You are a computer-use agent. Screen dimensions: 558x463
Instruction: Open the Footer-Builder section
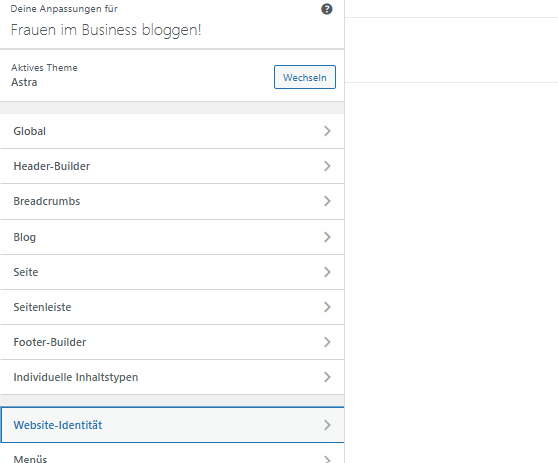(172, 342)
